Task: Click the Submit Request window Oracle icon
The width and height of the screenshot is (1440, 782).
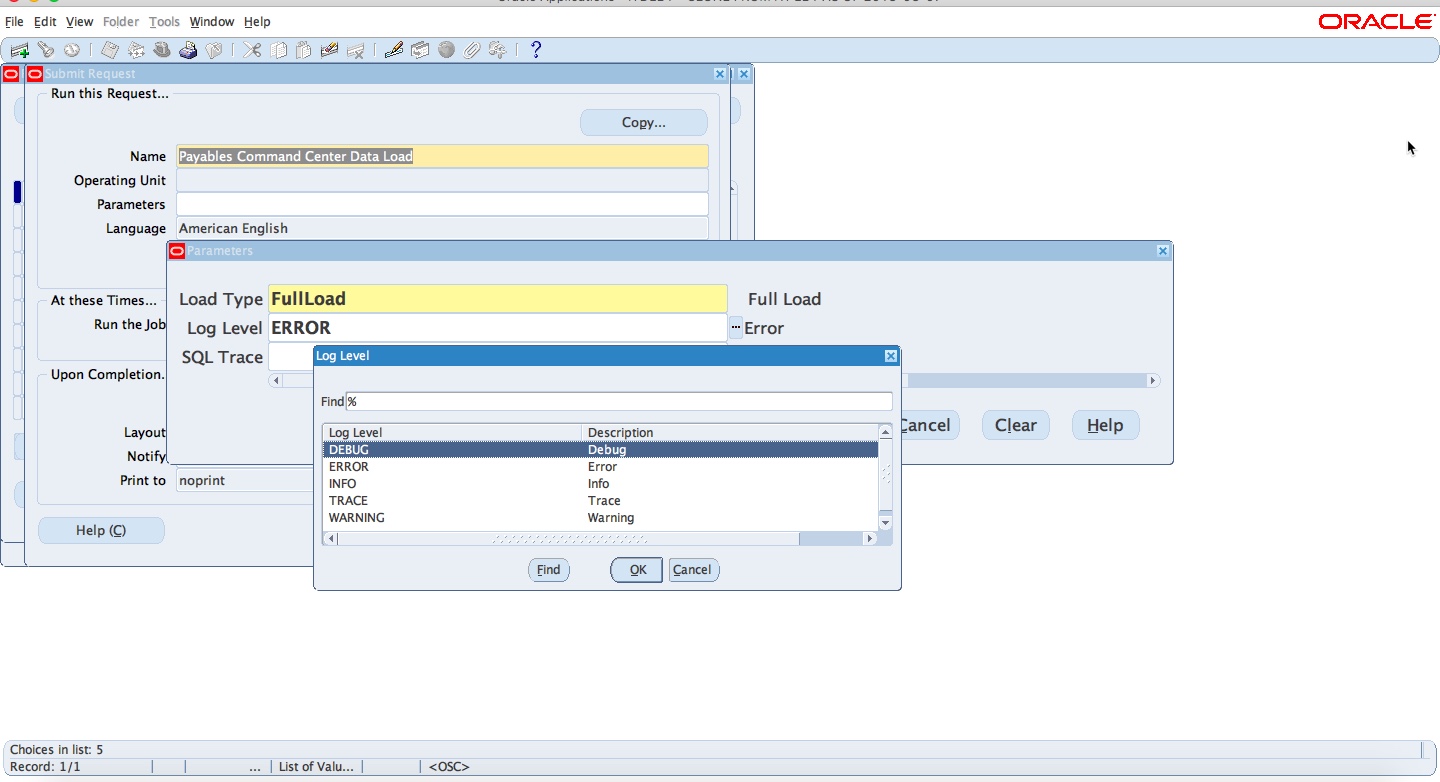Action: click(35, 74)
